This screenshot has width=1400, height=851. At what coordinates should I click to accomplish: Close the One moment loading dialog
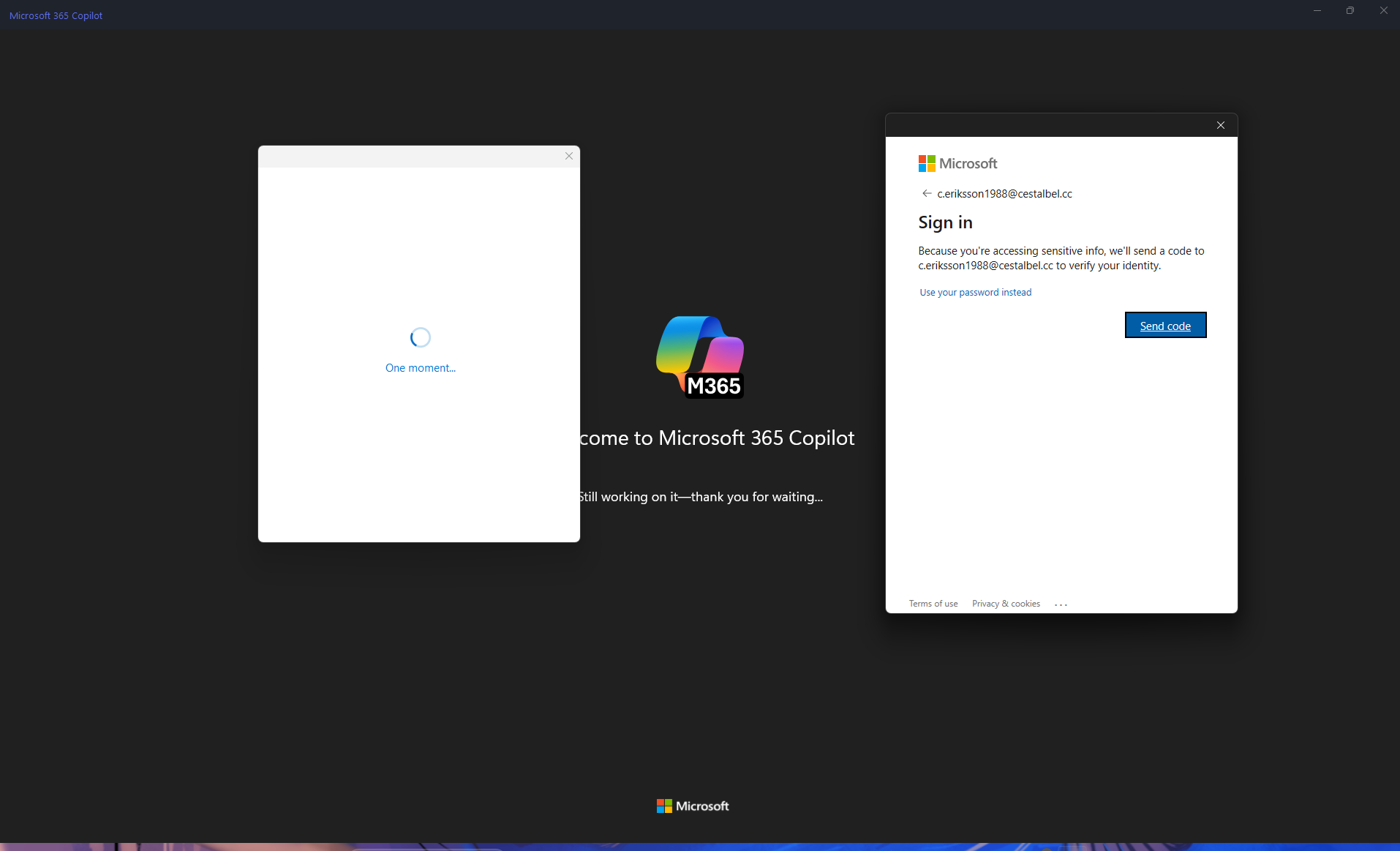click(568, 156)
